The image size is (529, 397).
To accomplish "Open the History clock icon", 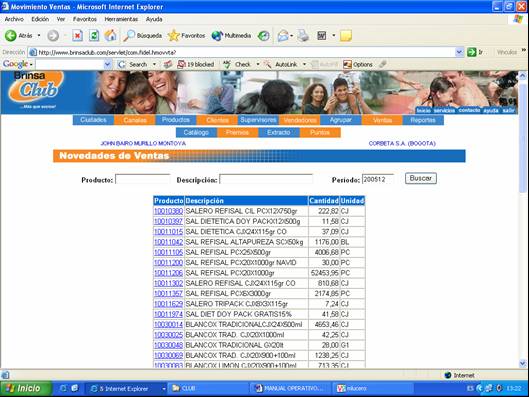I will 263,35.
